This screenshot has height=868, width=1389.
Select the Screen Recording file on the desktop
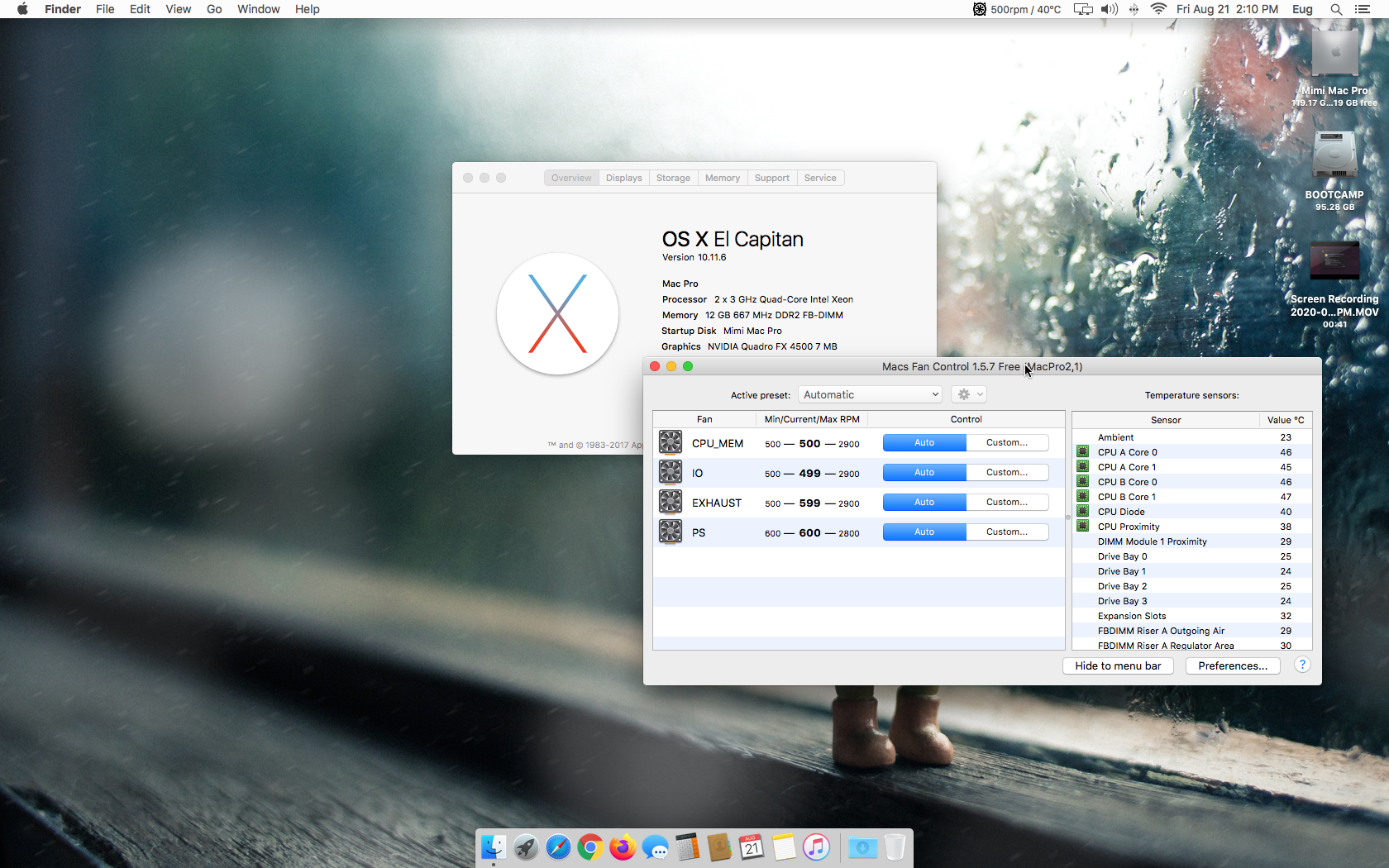pos(1334,285)
